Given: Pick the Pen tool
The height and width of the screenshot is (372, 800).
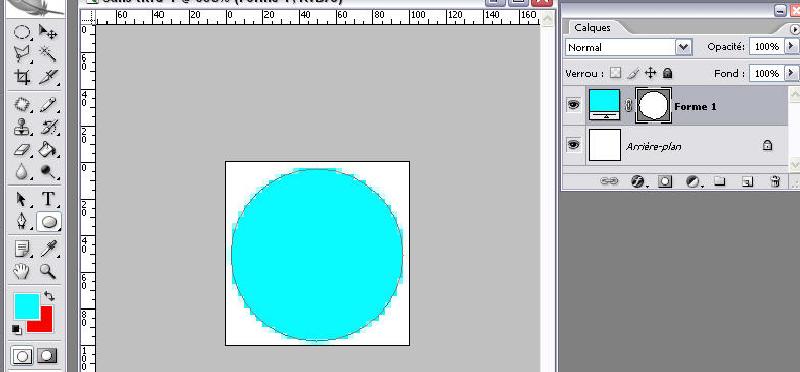Looking at the screenshot, I should [22, 221].
